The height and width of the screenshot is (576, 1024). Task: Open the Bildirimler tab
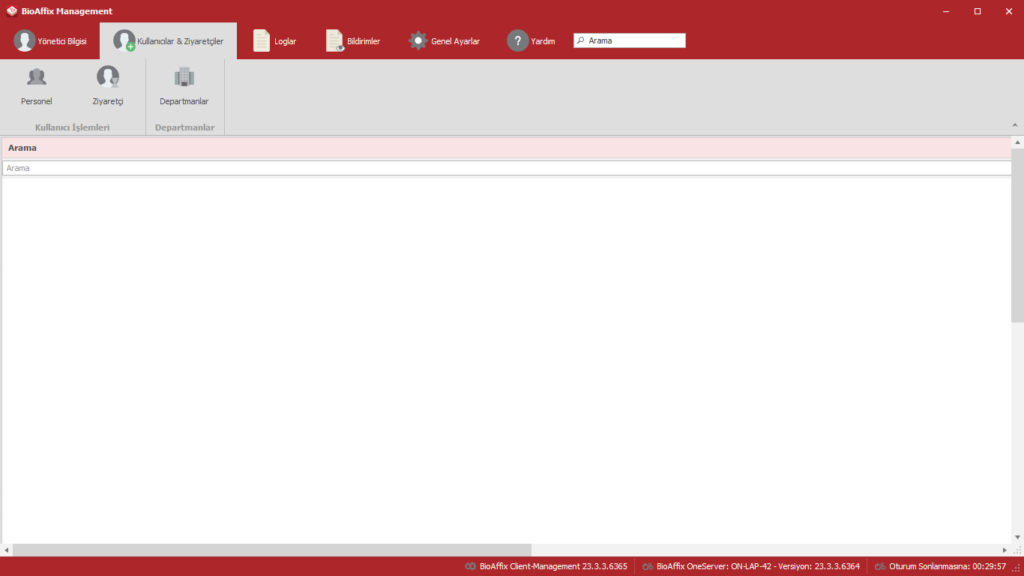[353, 40]
